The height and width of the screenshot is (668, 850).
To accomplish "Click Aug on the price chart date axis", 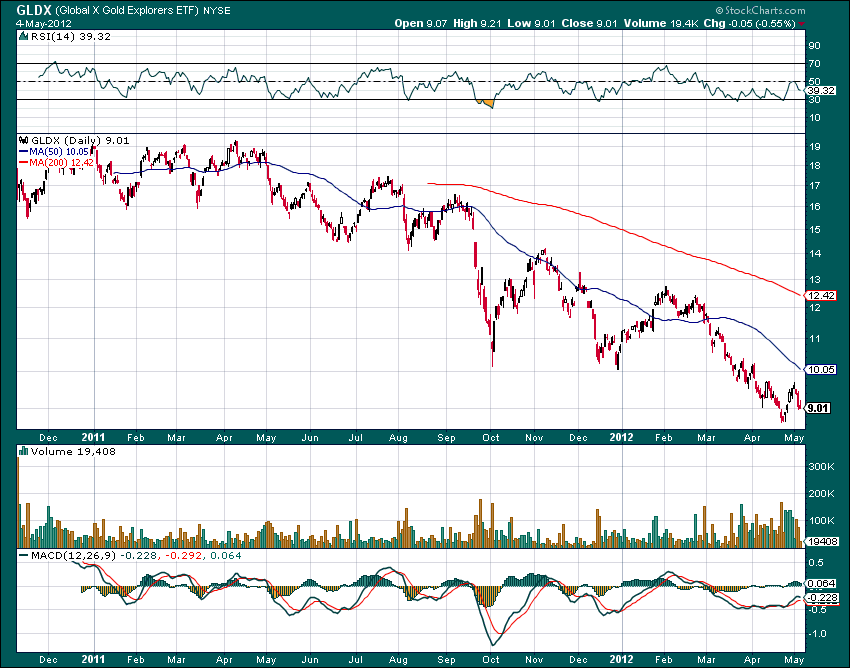I will 398,438.
